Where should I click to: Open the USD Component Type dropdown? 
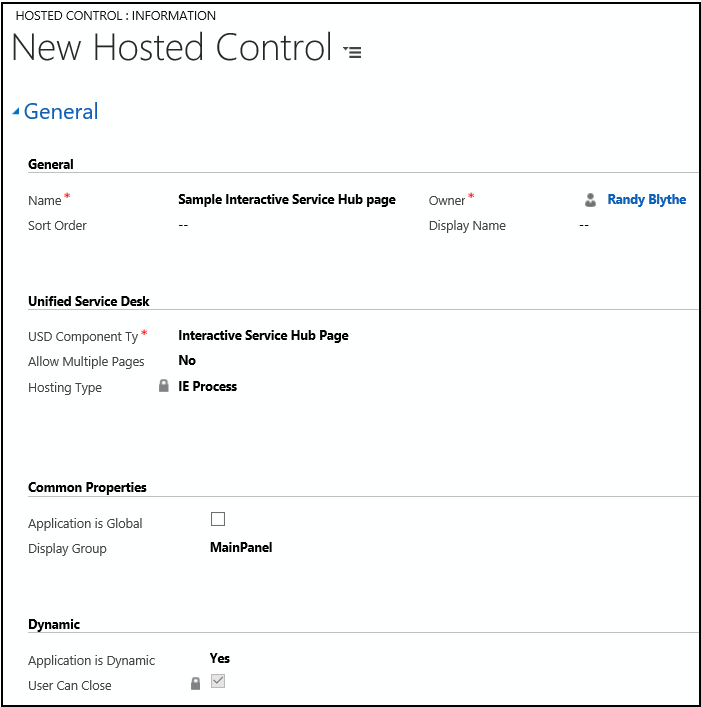(263, 336)
